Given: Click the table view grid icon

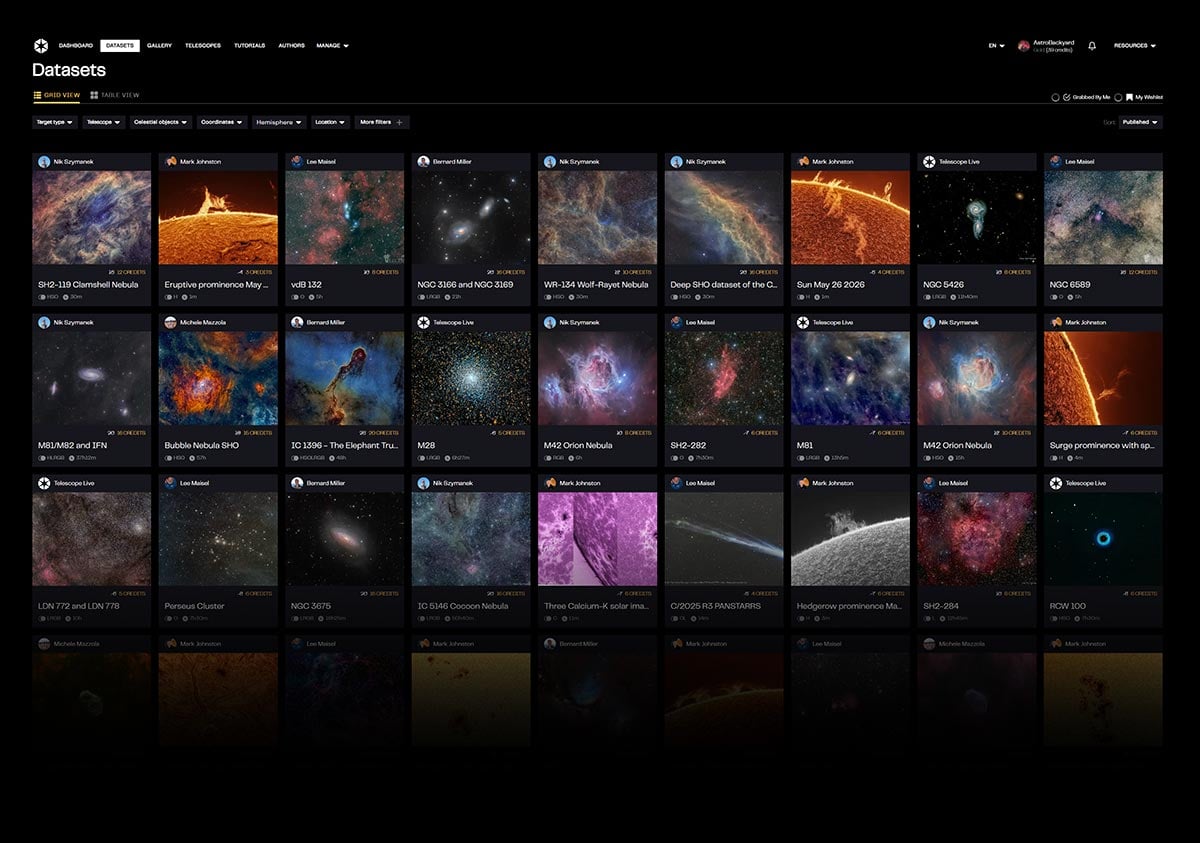Looking at the screenshot, I should coord(94,95).
